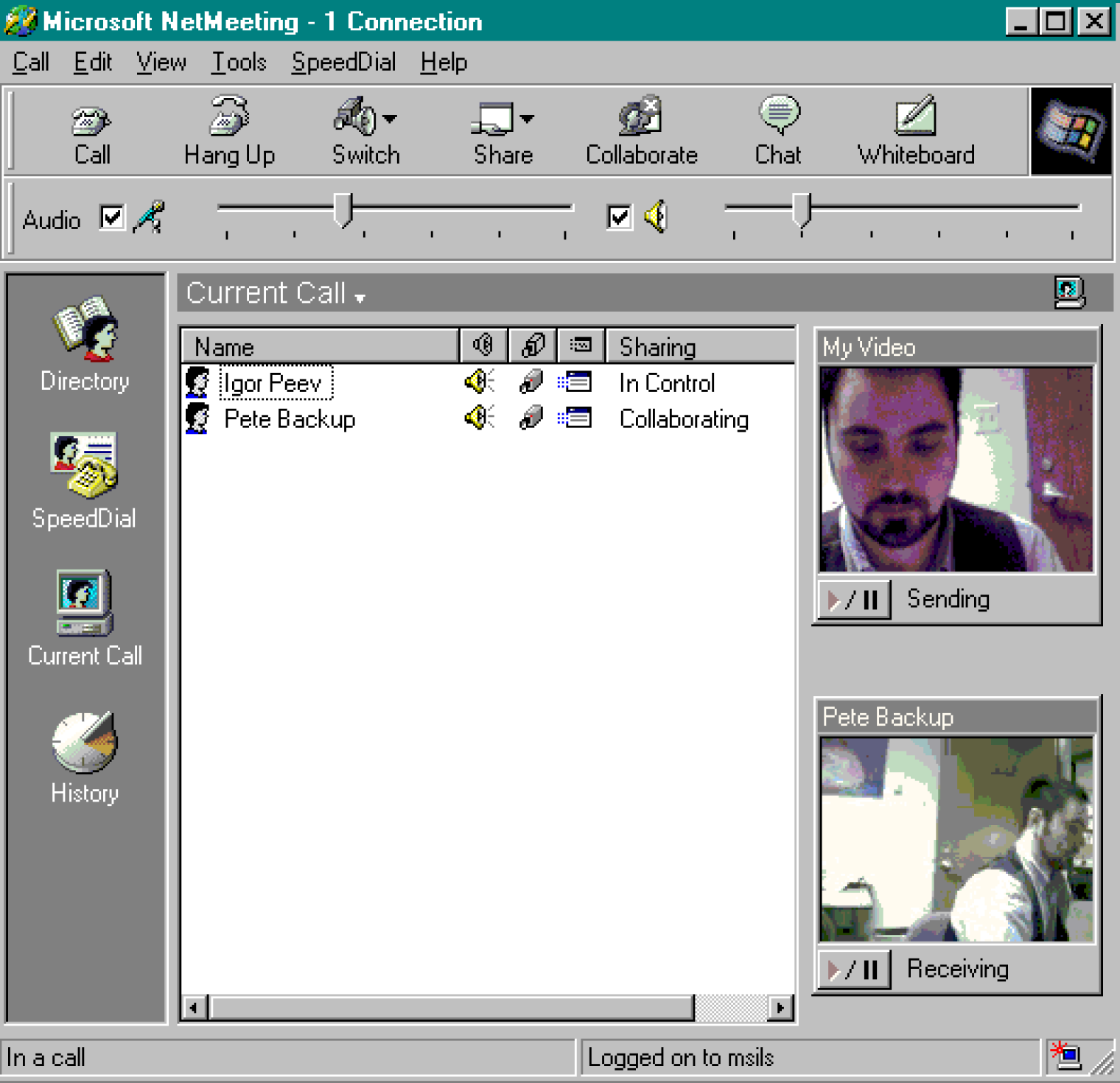
Task: Toggle the speaker checkbox
Action: (x=619, y=217)
